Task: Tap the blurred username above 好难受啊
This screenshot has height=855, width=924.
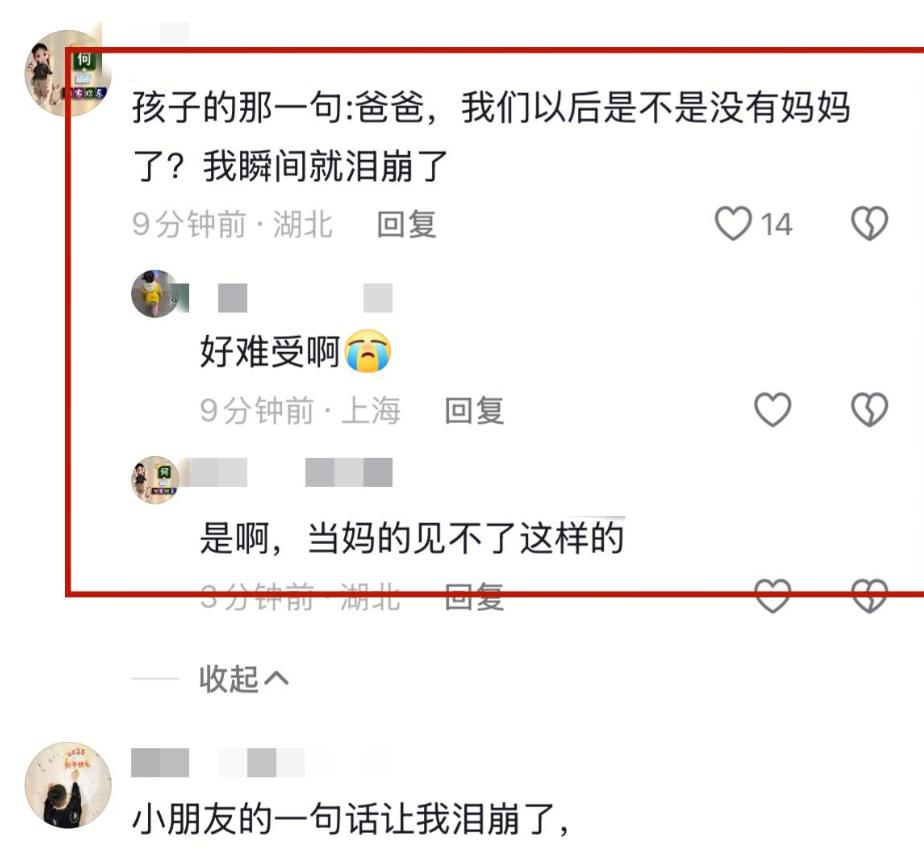Action: click(x=305, y=298)
